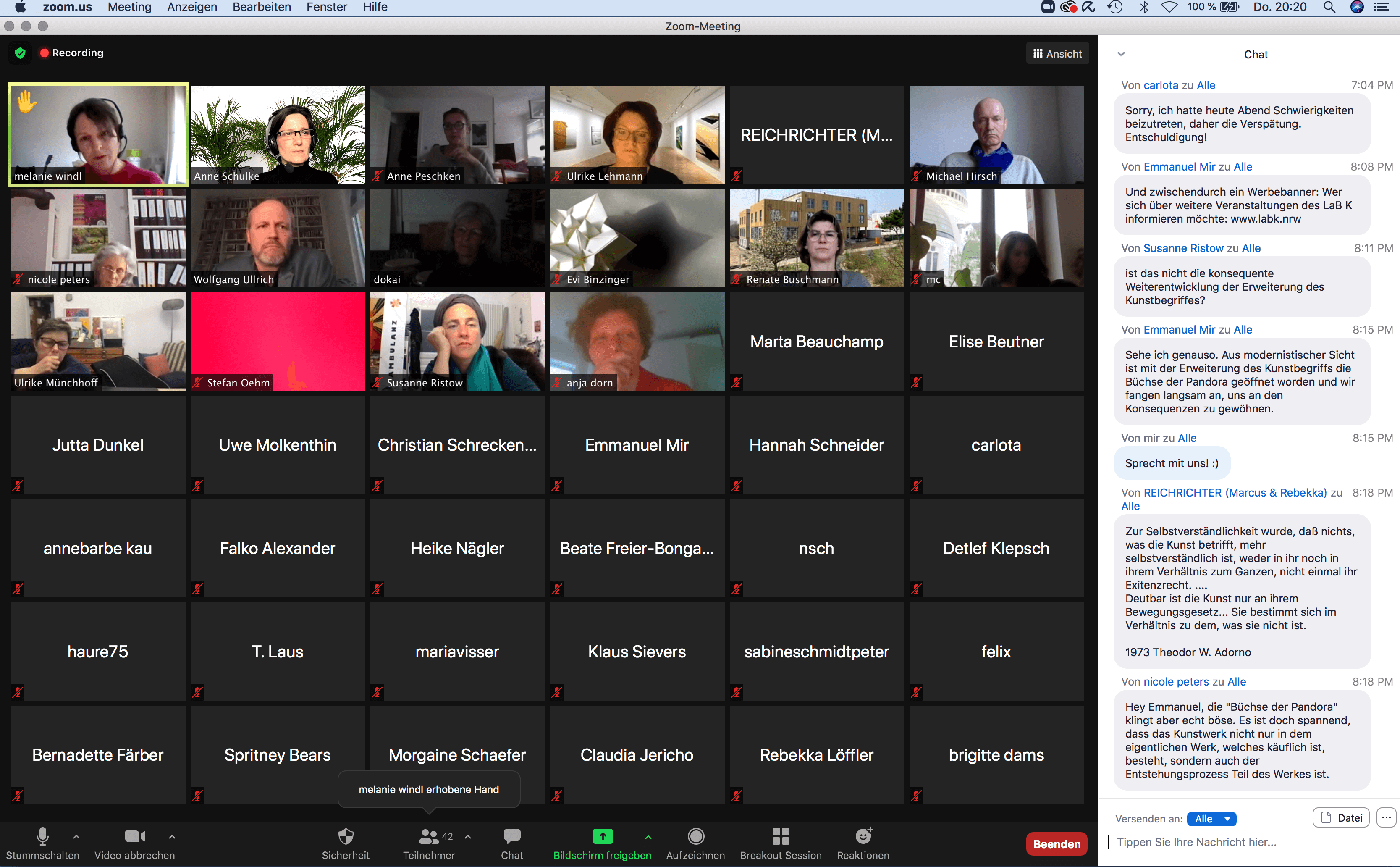Image resolution: width=1400 pixels, height=867 pixels.
Task: Open the Sicherheit shield icon
Action: pos(346,837)
